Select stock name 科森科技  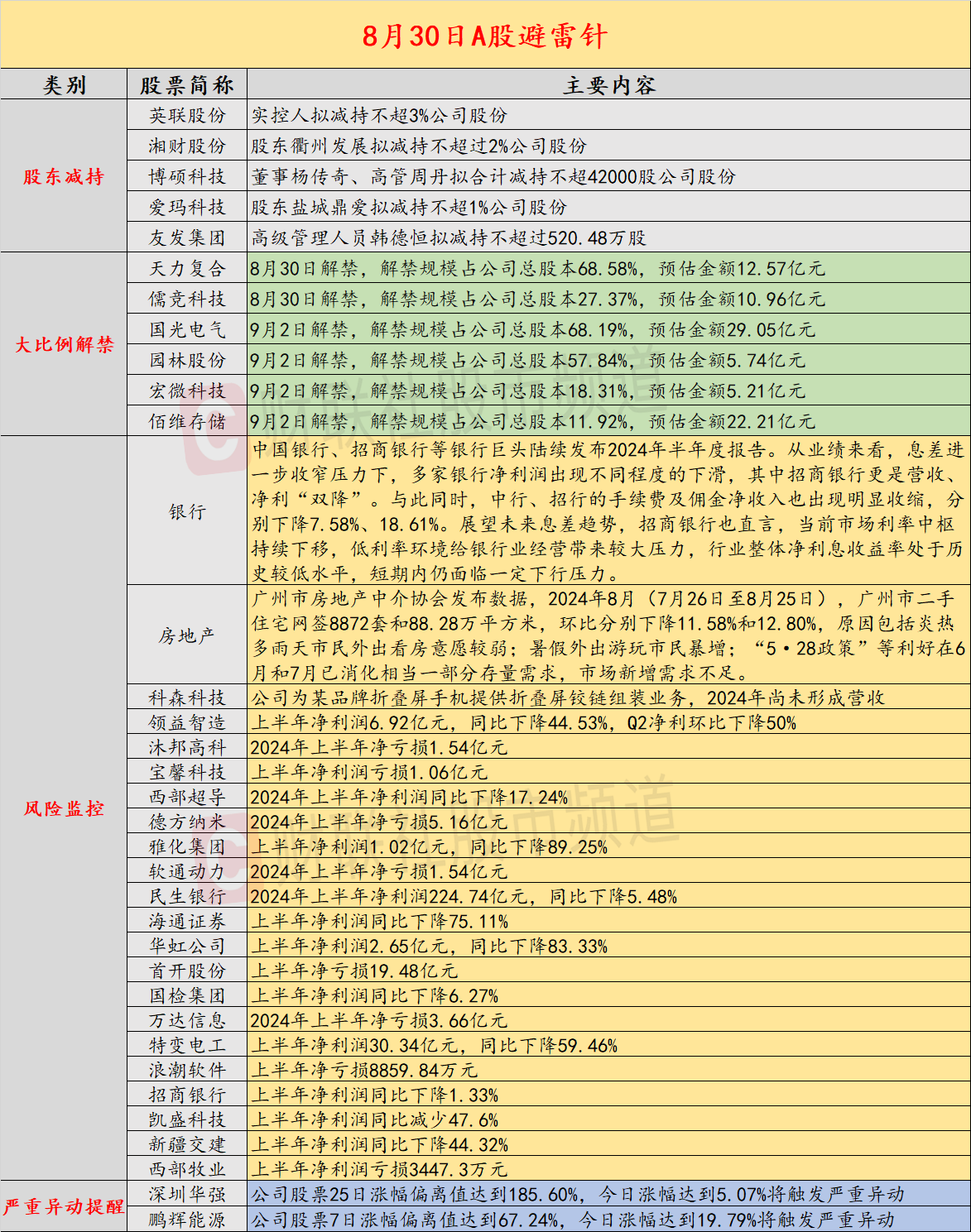coord(187,697)
